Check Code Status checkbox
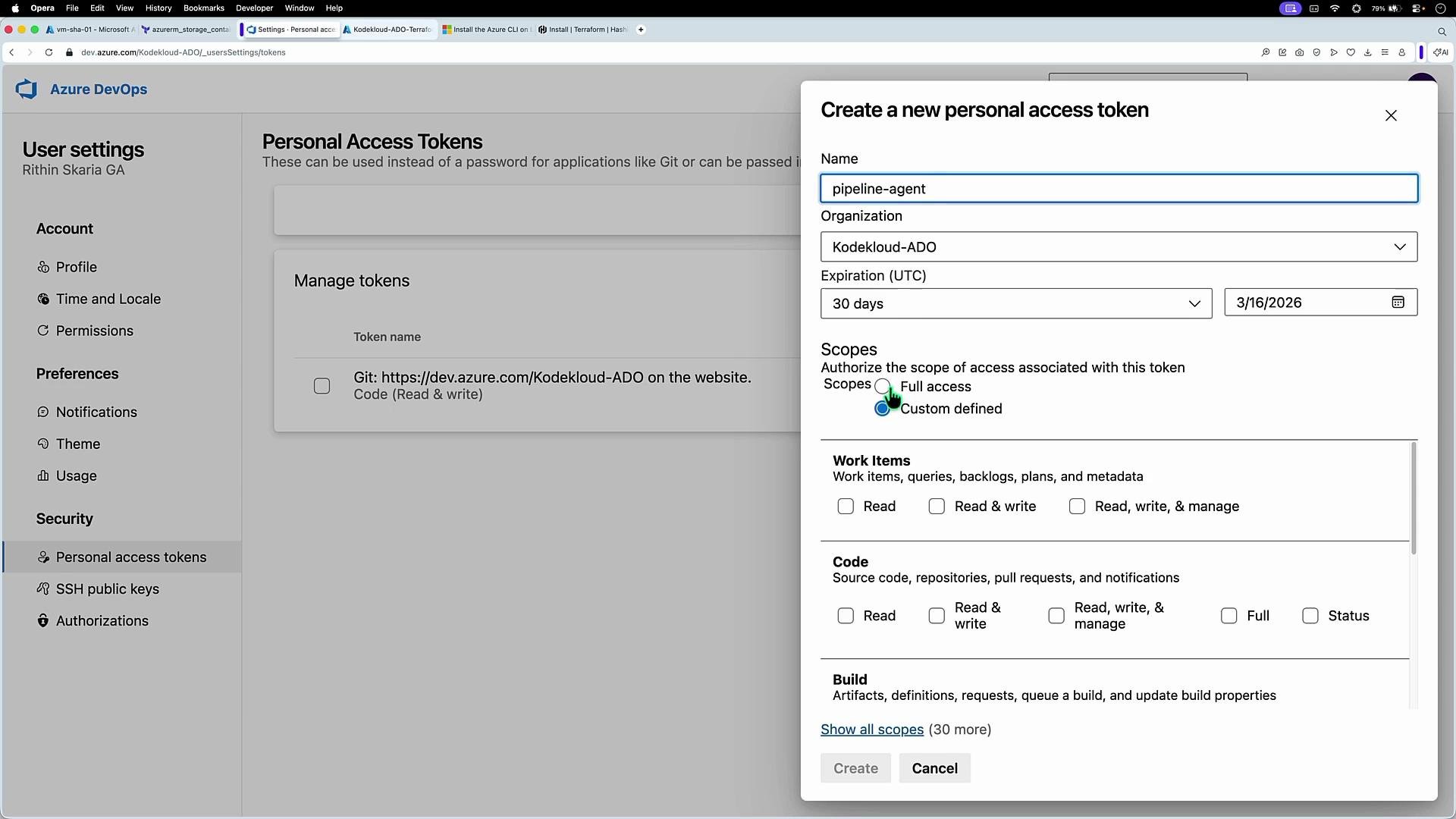Viewport: 1456px width, 819px height. tap(1310, 616)
